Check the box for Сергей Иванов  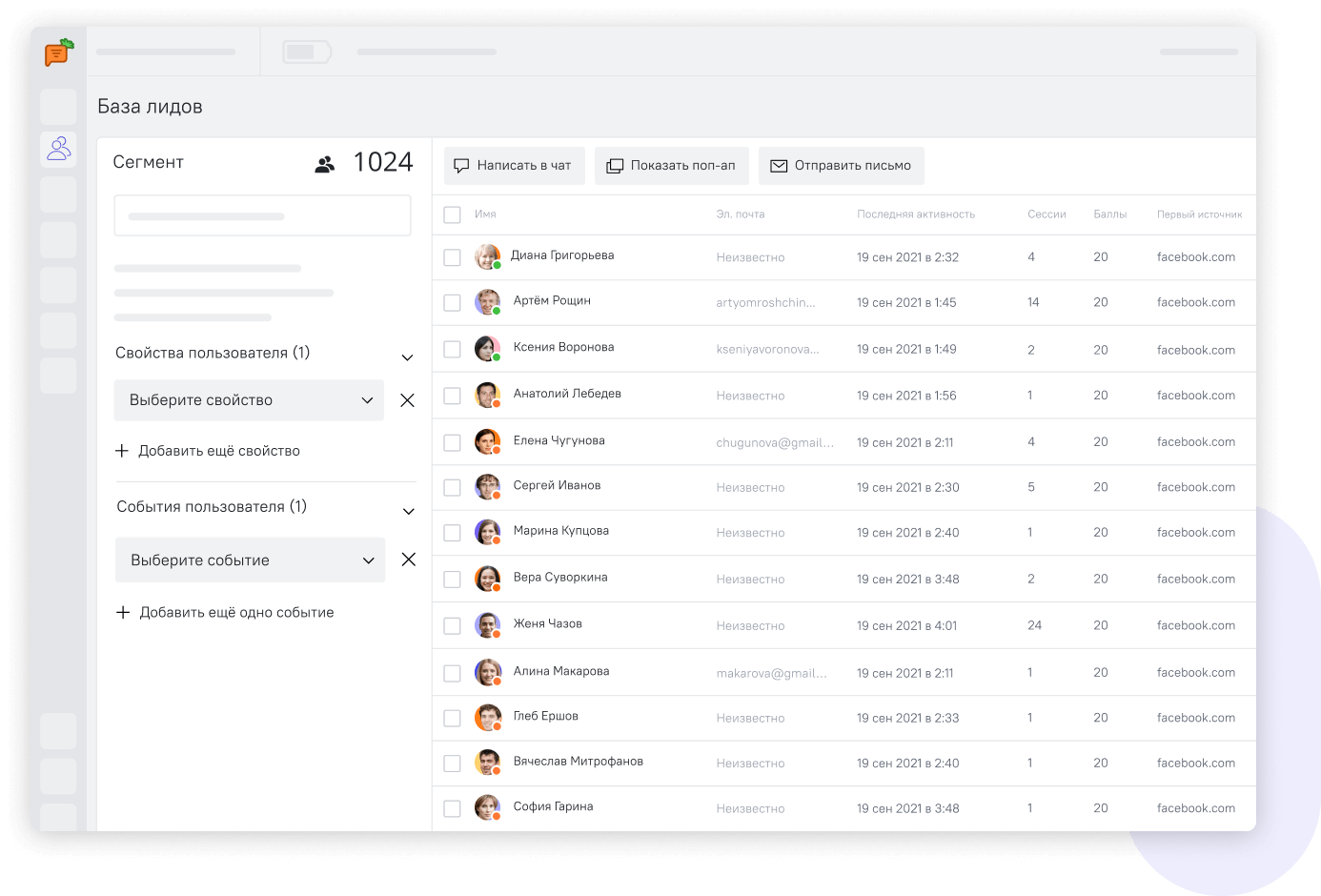[x=453, y=487]
